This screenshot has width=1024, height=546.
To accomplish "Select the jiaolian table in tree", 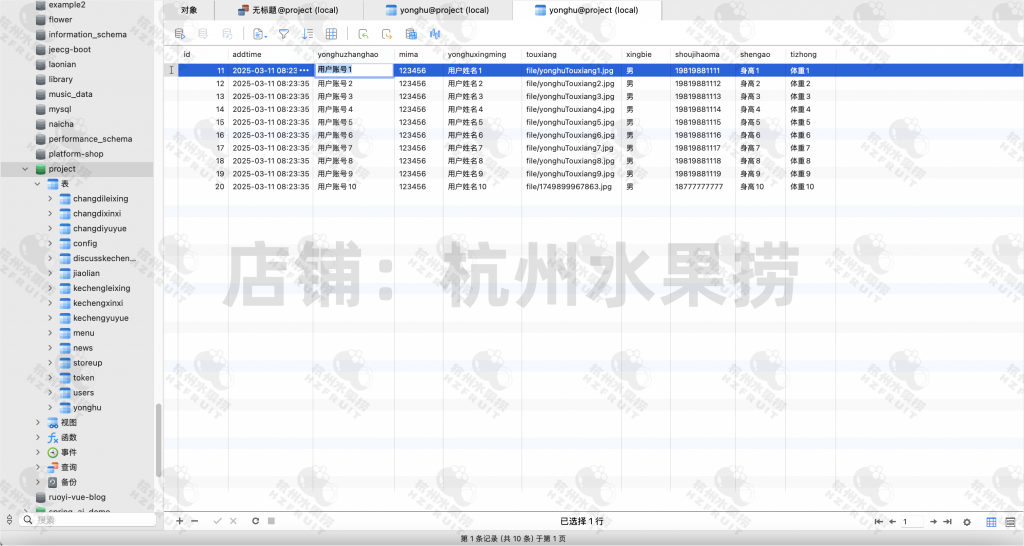I will 86,273.
